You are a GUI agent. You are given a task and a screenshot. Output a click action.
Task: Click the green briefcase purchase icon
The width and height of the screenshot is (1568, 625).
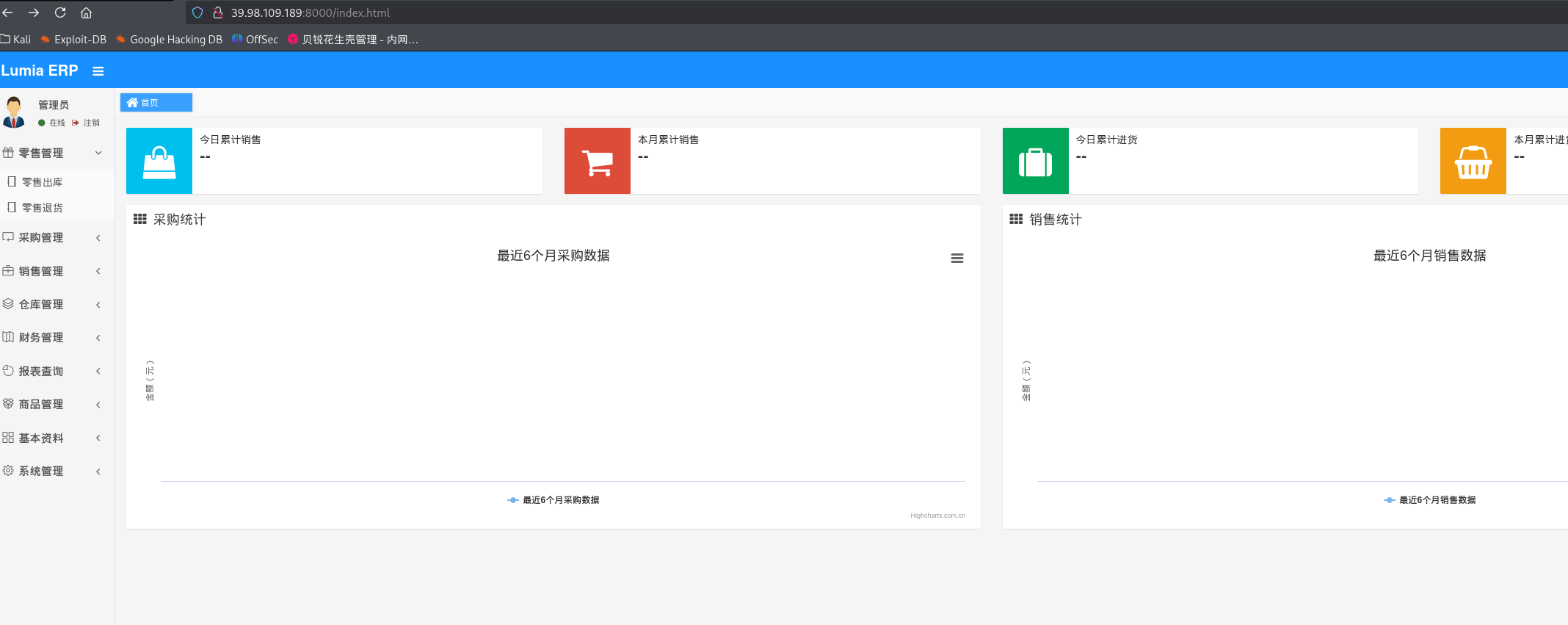pyautogui.click(x=1036, y=161)
